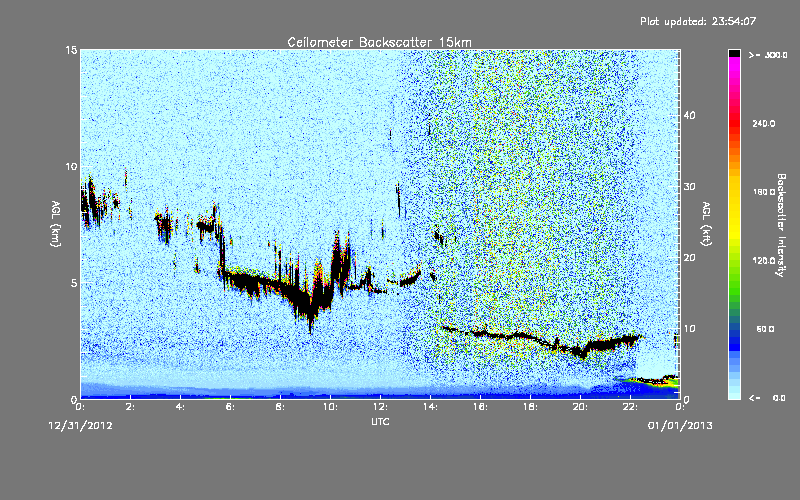Viewport: 800px width, 500px height.
Task: Click the 5 km tick label on left axis
Action: pyautogui.click(x=74, y=283)
